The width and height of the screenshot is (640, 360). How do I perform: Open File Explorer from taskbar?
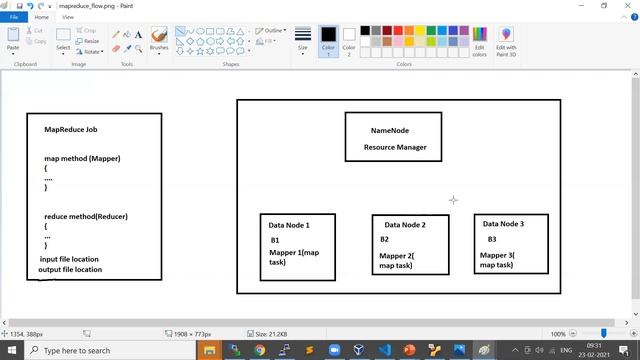210,350
